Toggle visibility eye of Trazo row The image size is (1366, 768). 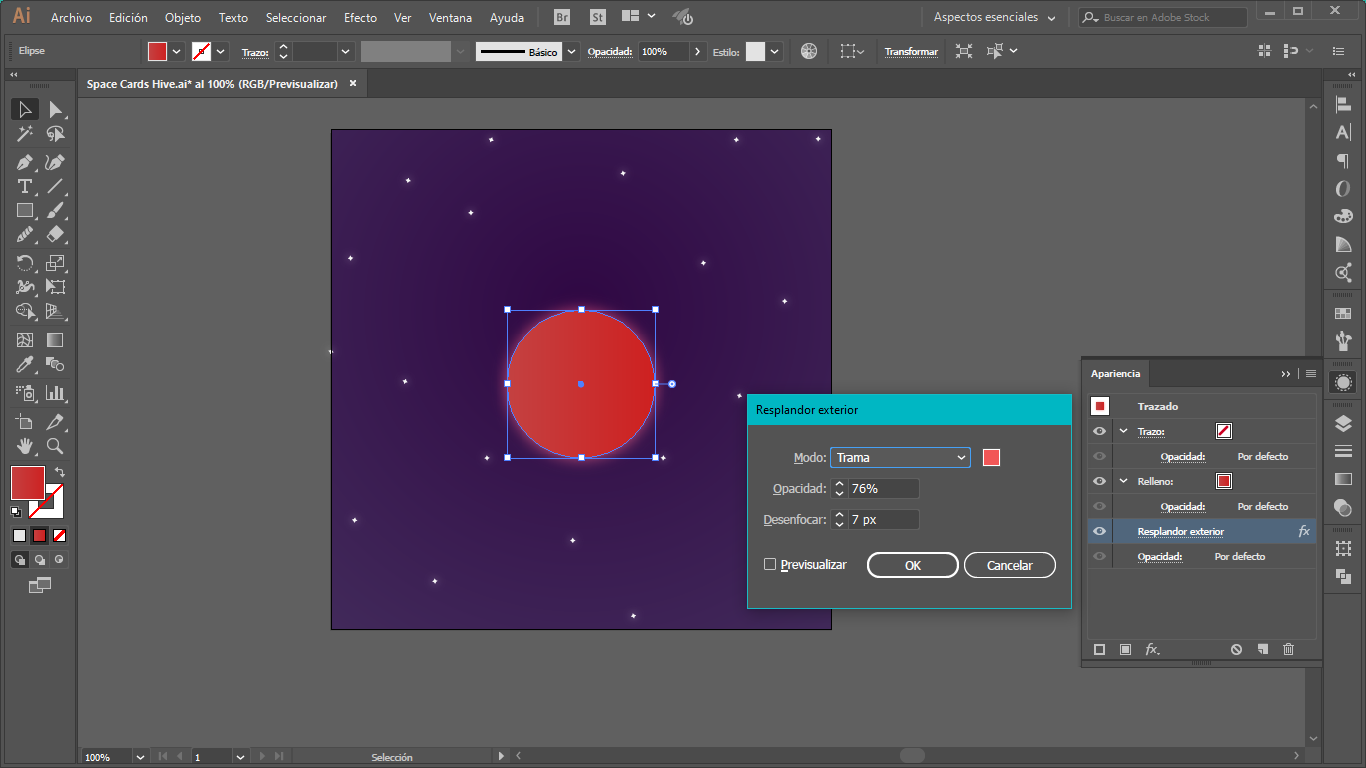point(1100,431)
